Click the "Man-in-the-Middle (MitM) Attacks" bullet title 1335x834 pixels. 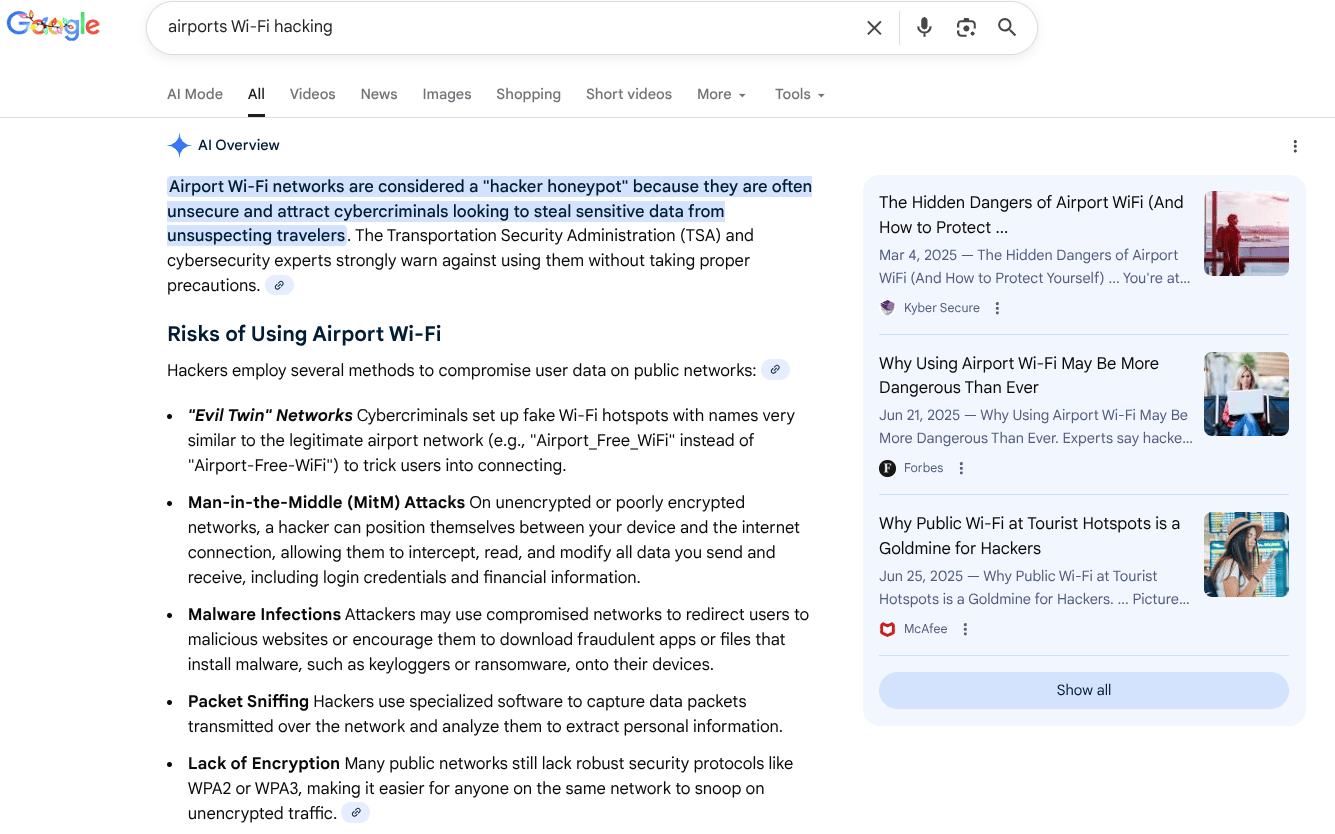tap(326, 502)
